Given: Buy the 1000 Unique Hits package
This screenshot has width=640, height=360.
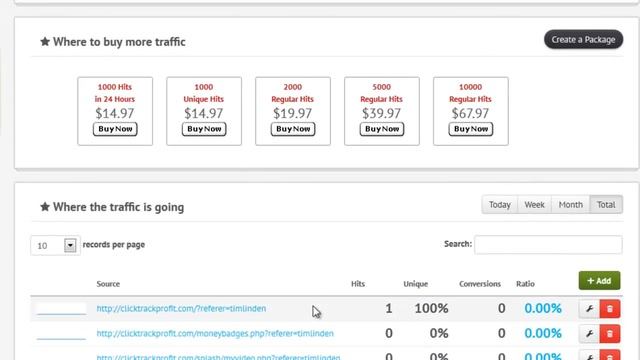Looking at the screenshot, I should 204,129.
